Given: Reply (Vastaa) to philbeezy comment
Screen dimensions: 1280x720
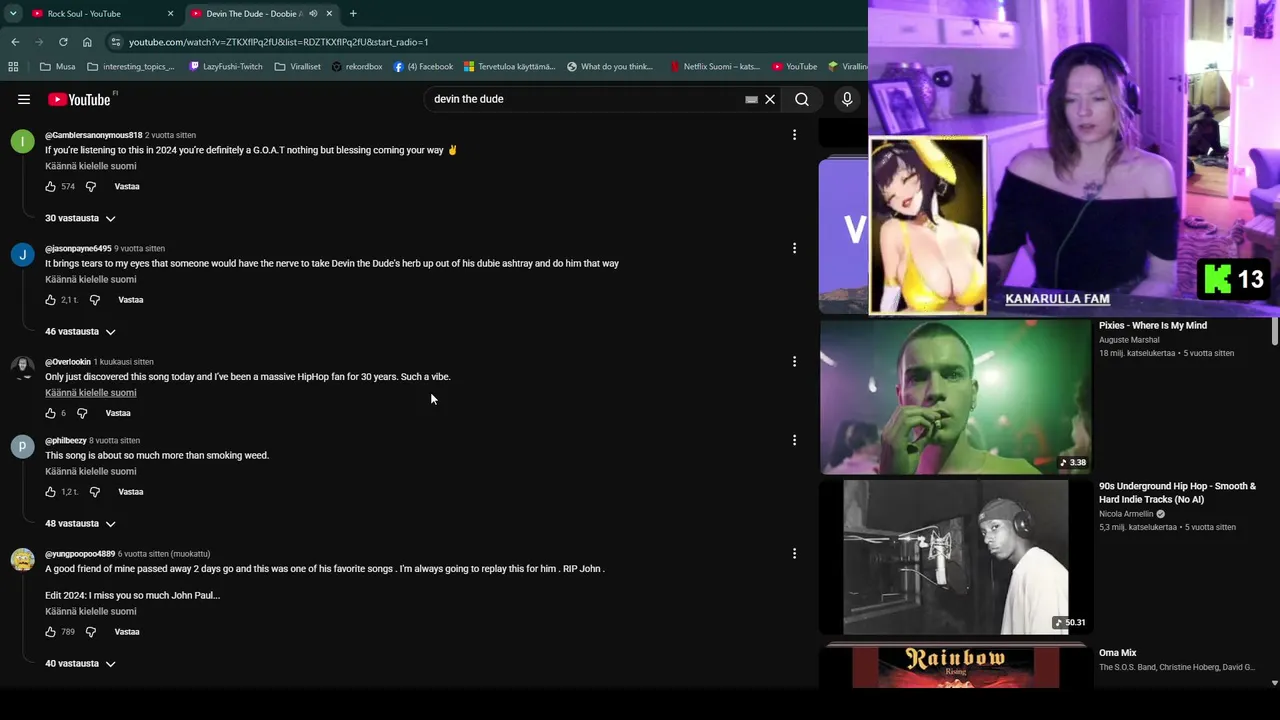Looking at the screenshot, I should coord(131,492).
